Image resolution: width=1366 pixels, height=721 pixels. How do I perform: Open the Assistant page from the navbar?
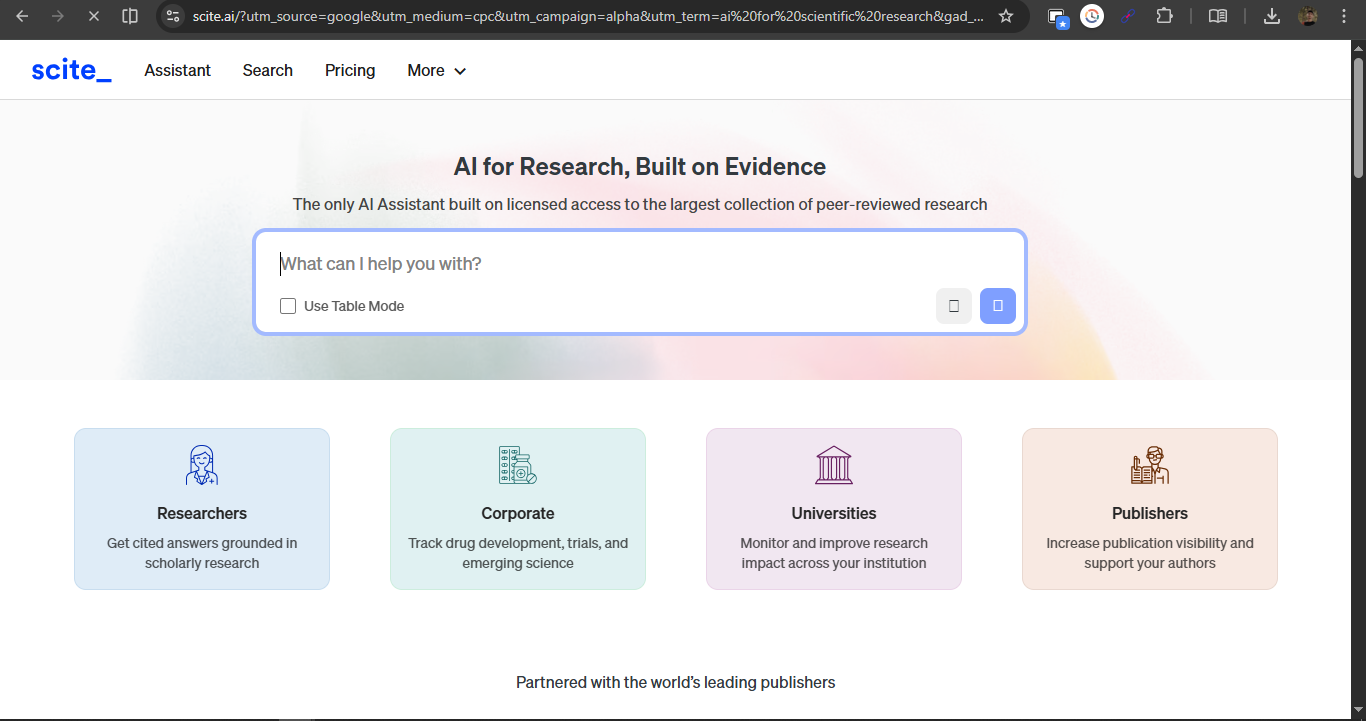(x=177, y=70)
